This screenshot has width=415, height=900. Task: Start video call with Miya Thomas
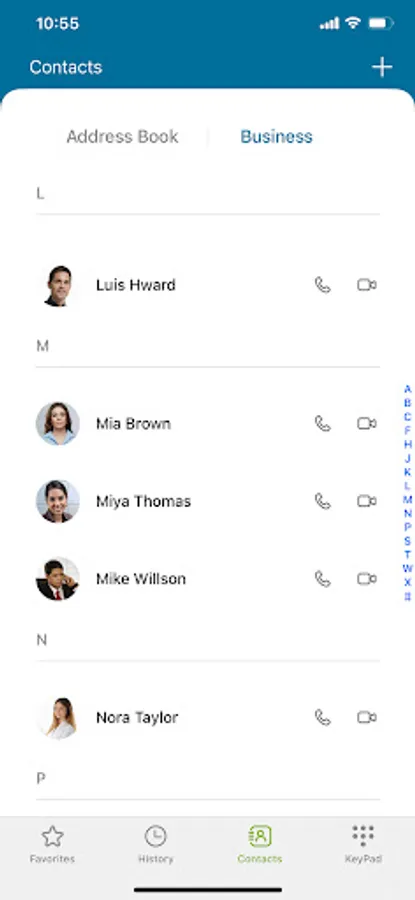tap(367, 501)
